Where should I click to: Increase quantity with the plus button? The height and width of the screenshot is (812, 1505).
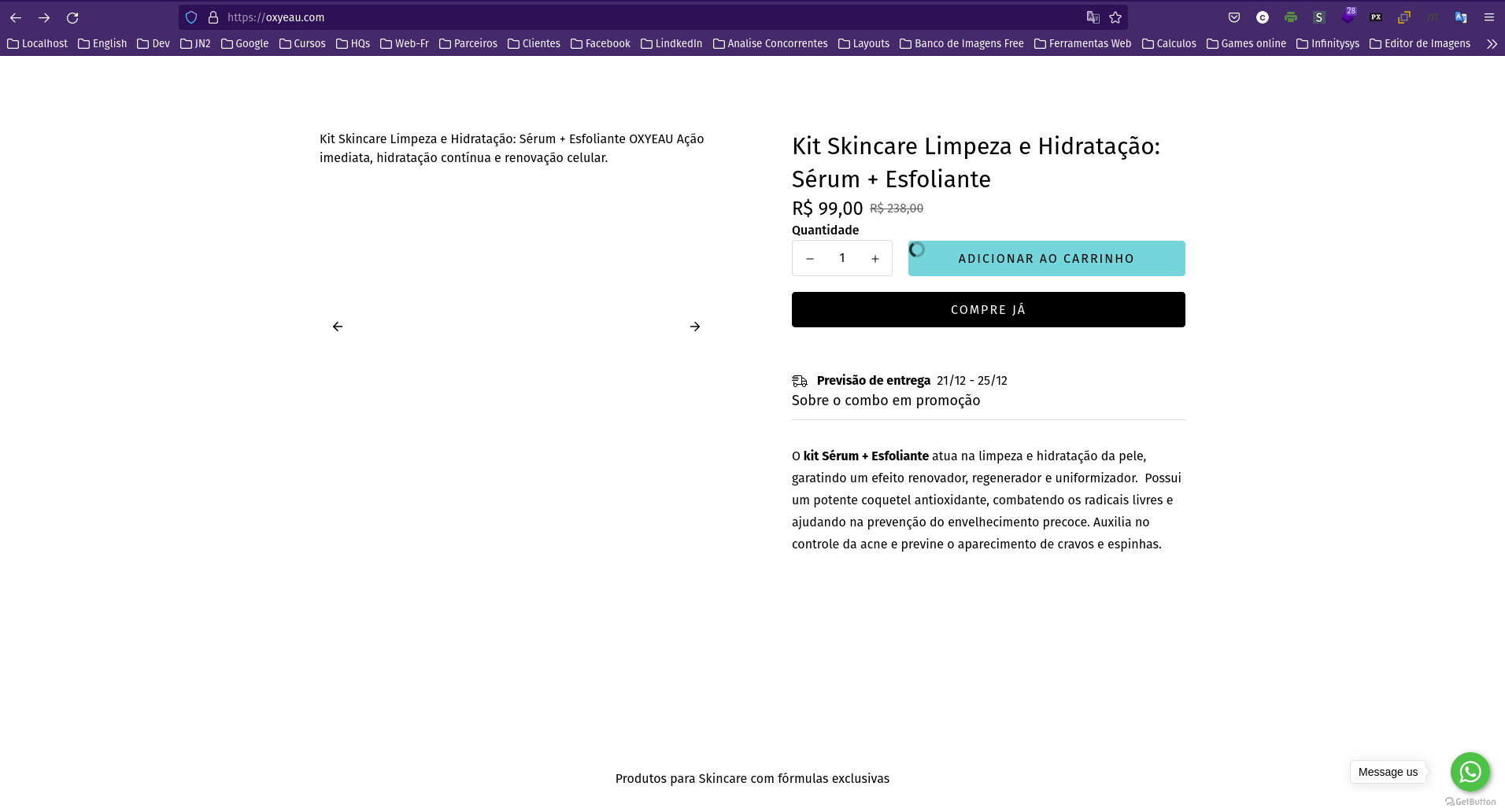(875, 259)
